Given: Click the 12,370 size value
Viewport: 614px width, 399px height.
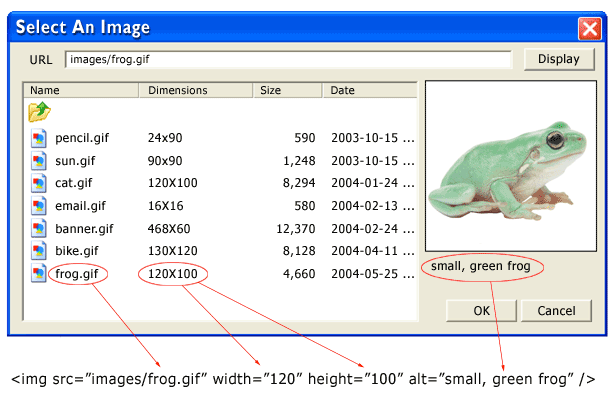Looking at the screenshot, I should pos(296,229).
